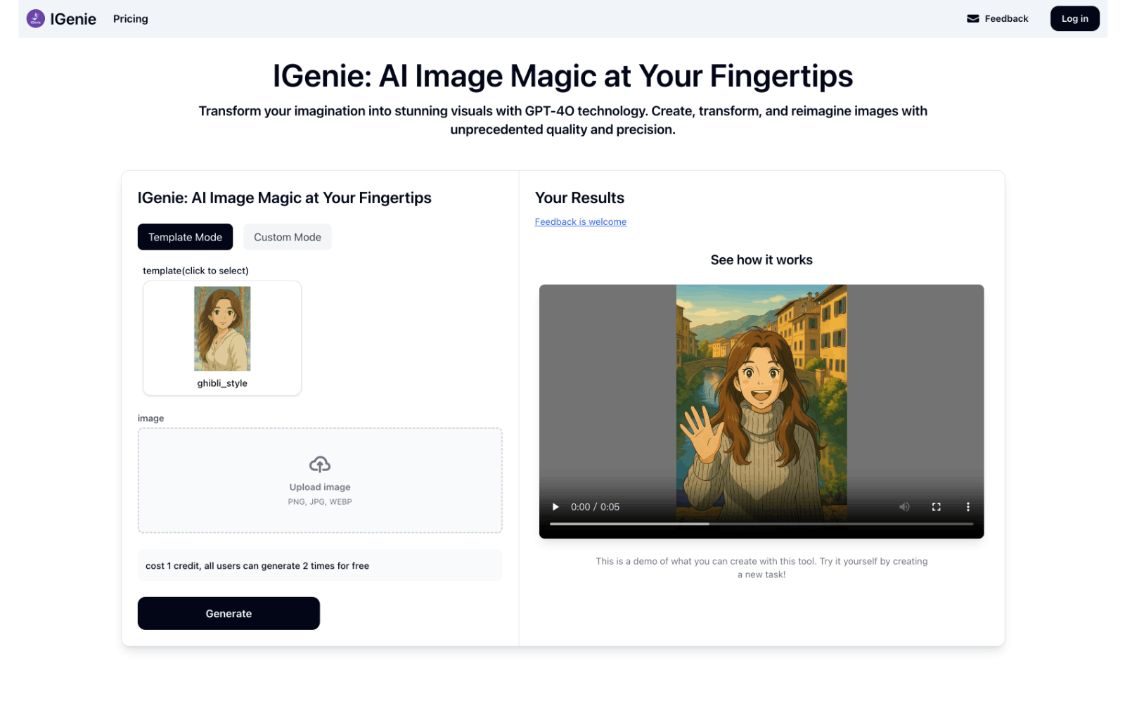The image size is (1125, 706).
Task: Click the Feedback envelope icon
Action: pyautogui.click(x=971, y=18)
